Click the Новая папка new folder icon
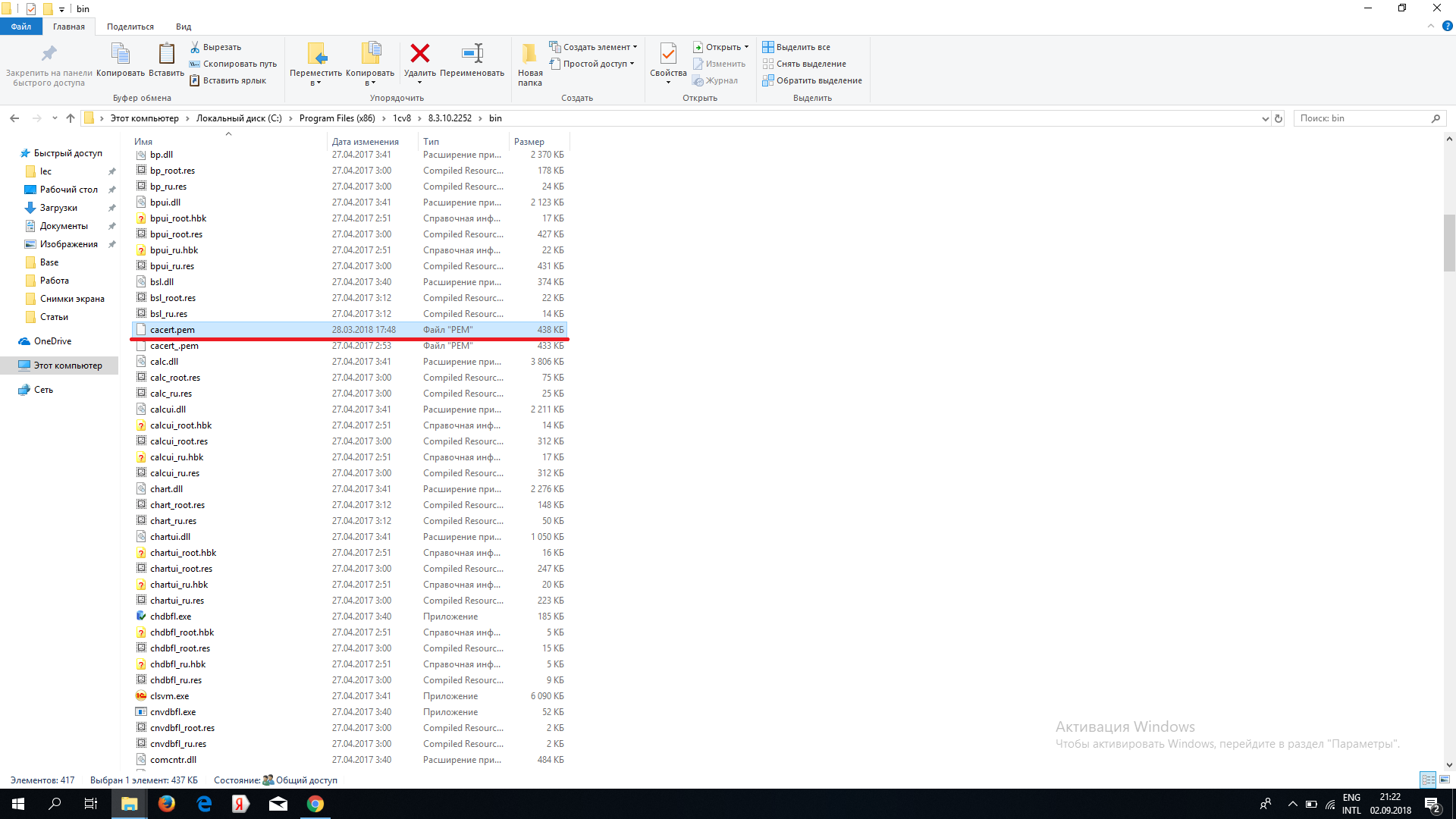The height and width of the screenshot is (819, 1456). [530, 53]
